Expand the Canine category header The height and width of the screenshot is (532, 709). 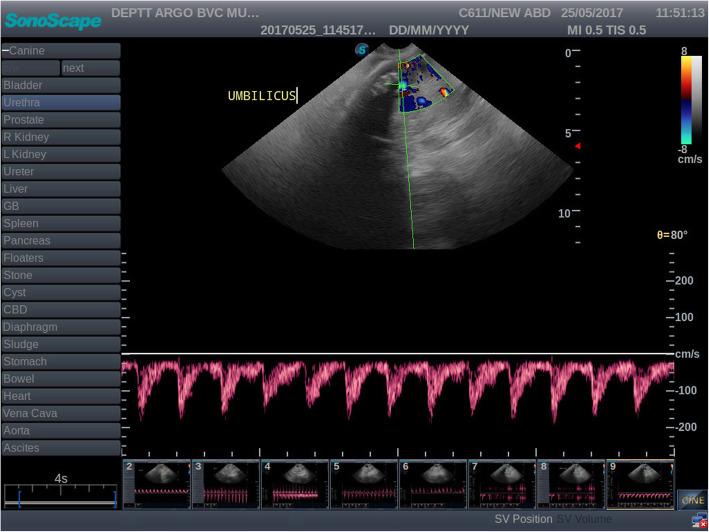click(61, 50)
